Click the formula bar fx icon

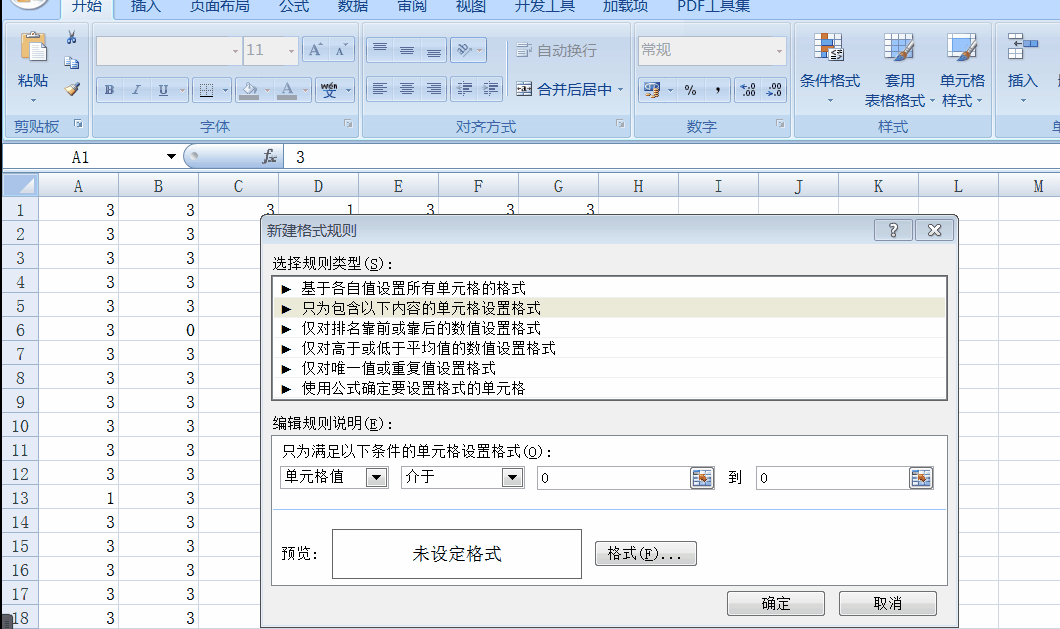tap(269, 157)
